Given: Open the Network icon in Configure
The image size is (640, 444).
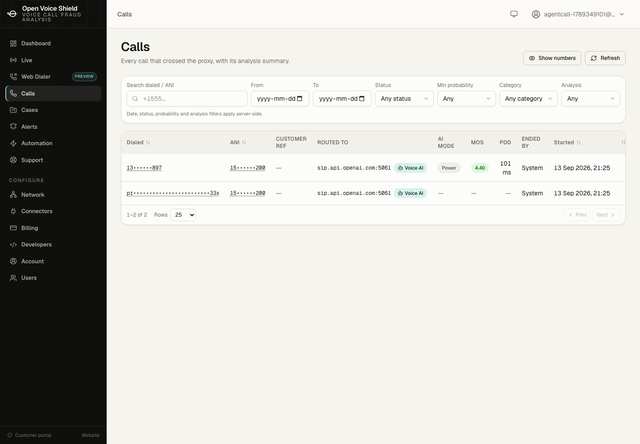Looking at the screenshot, I should pyautogui.click(x=13, y=195).
